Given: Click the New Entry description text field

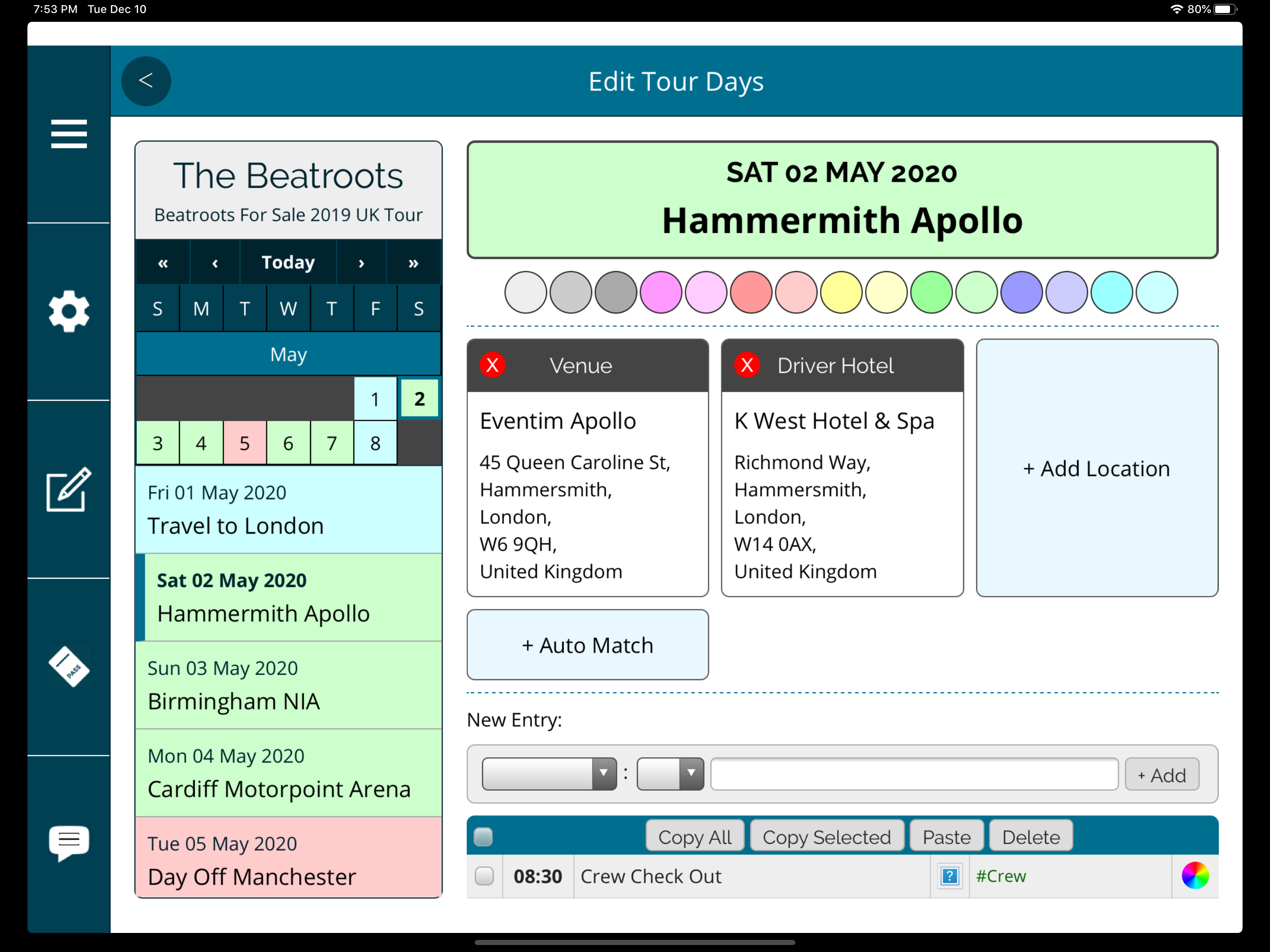Looking at the screenshot, I should tap(914, 774).
